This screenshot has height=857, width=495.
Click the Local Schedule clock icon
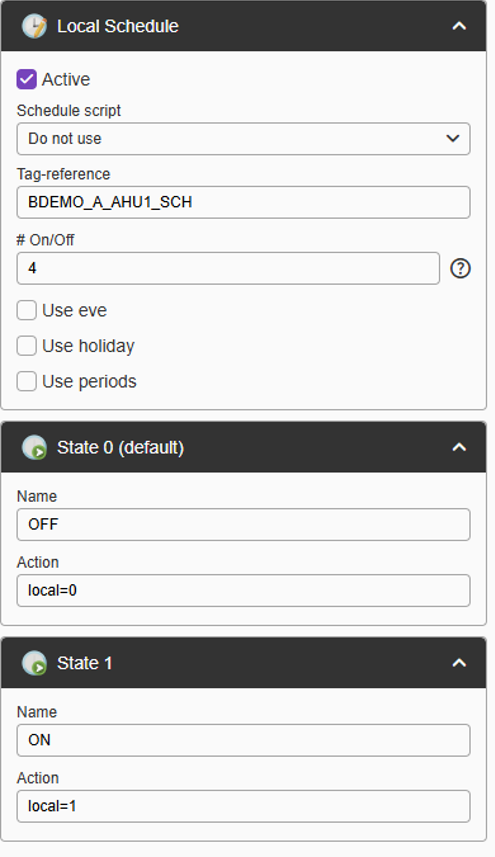(34, 26)
